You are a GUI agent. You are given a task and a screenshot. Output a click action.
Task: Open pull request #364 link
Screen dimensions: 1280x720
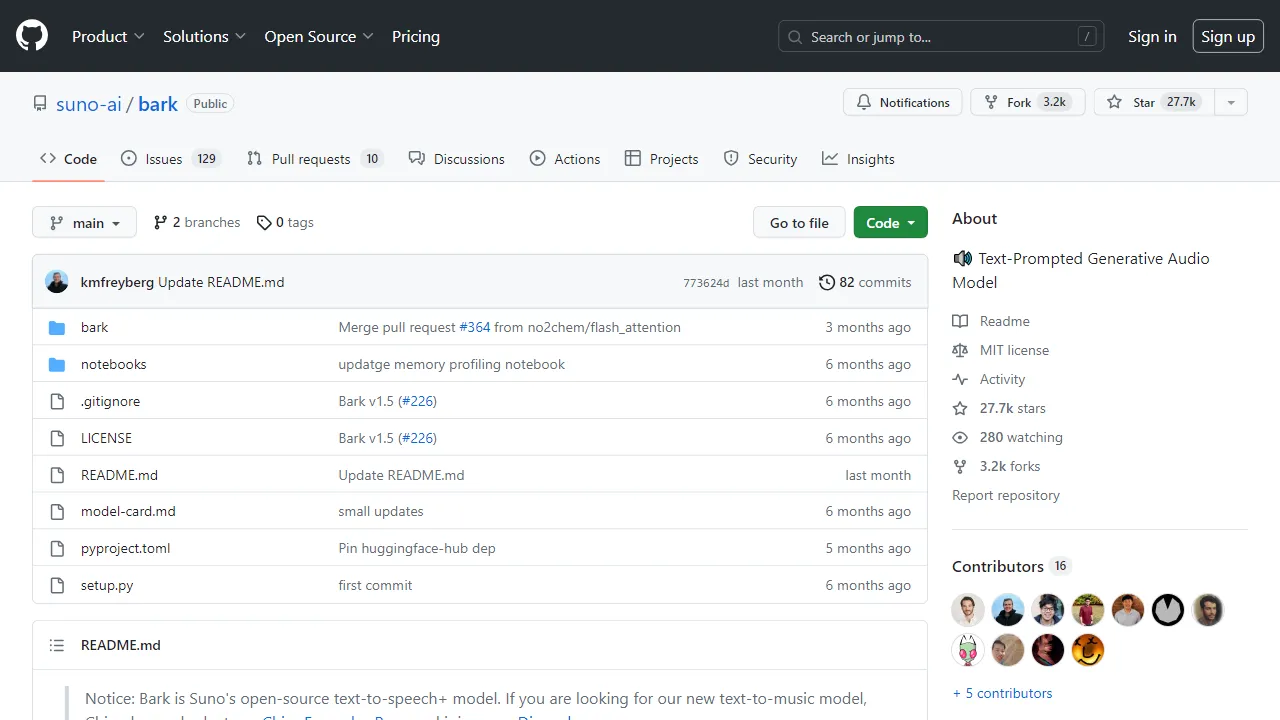[475, 327]
